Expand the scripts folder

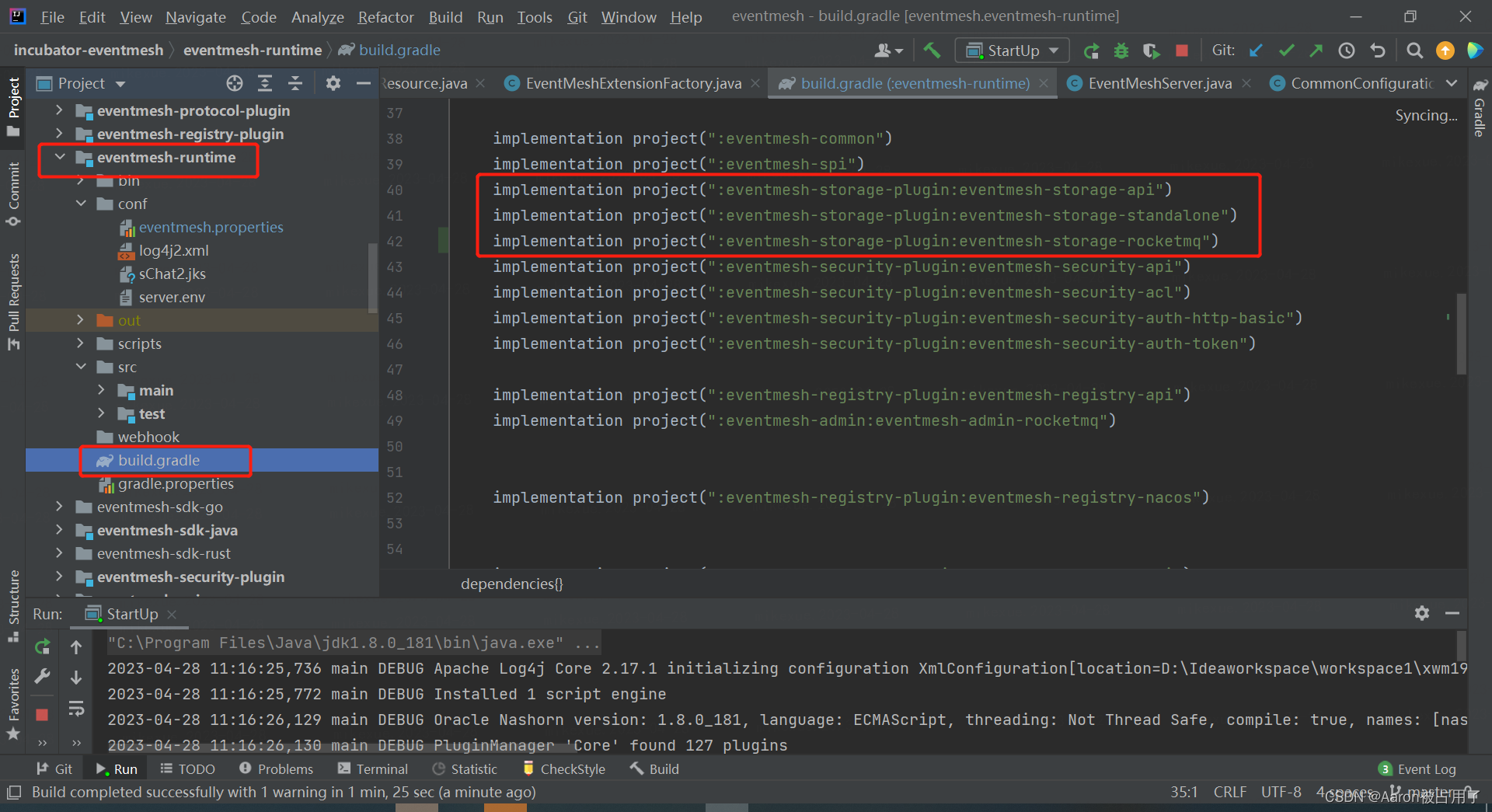[x=81, y=343]
